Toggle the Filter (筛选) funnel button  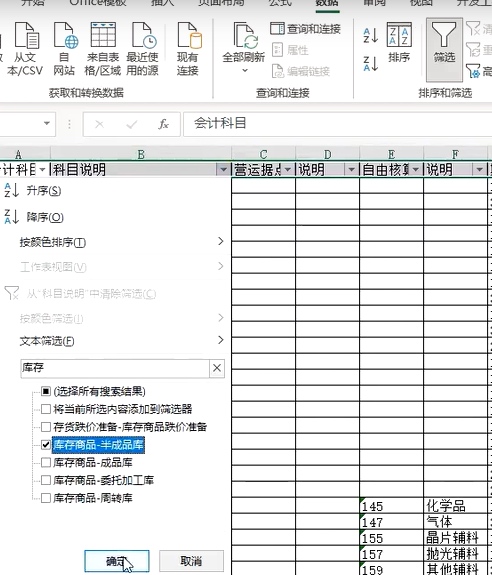444,49
